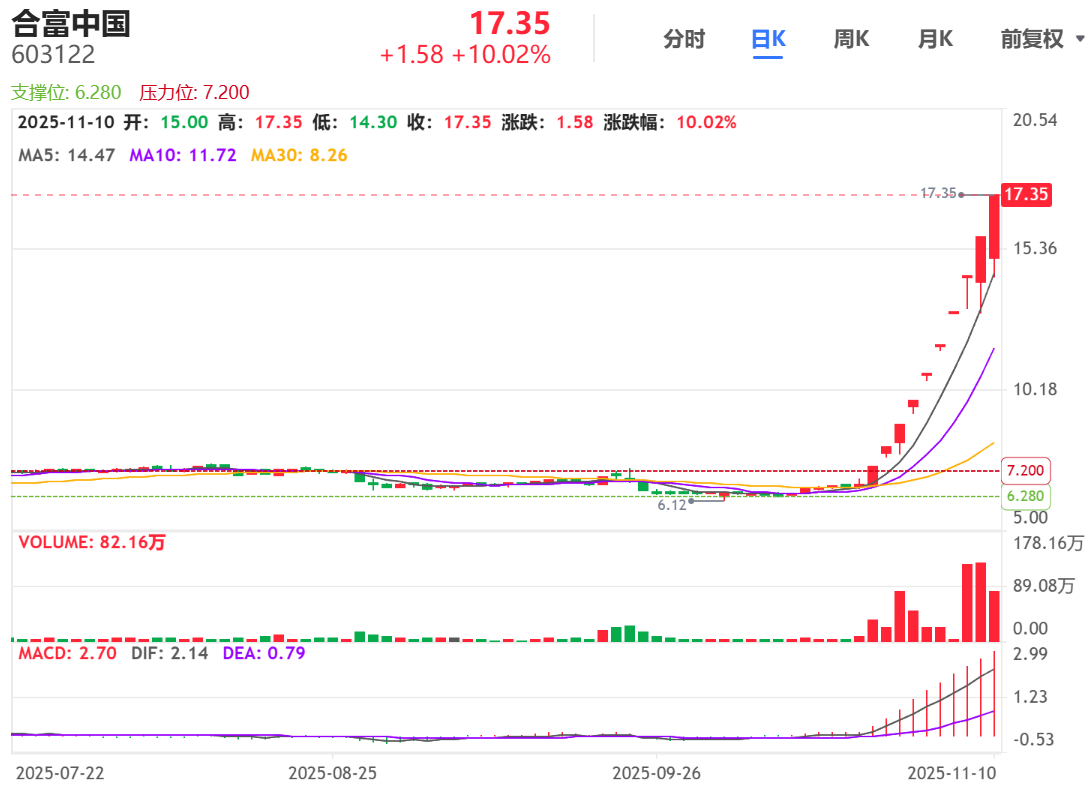Click the 17.35 high price marker on chart
The width and height of the screenshot is (1092, 792).
point(938,193)
